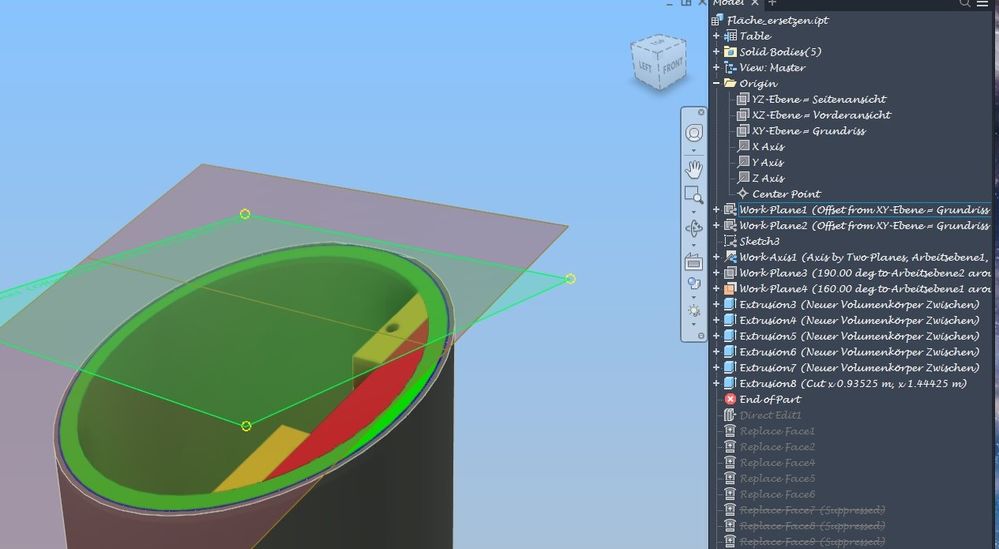999x549 pixels.
Task: Click the lighting sun icon in navigation bar
Action: (x=694, y=311)
